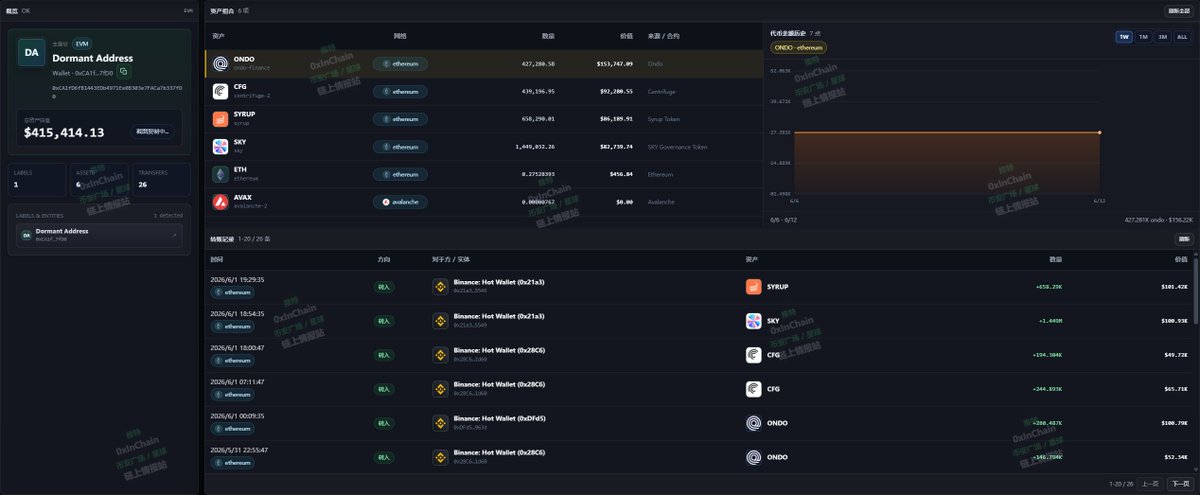Go to the next transfers page
The height and width of the screenshot is (495, 1200).
pyautogui.click(x=1180, y=483)
